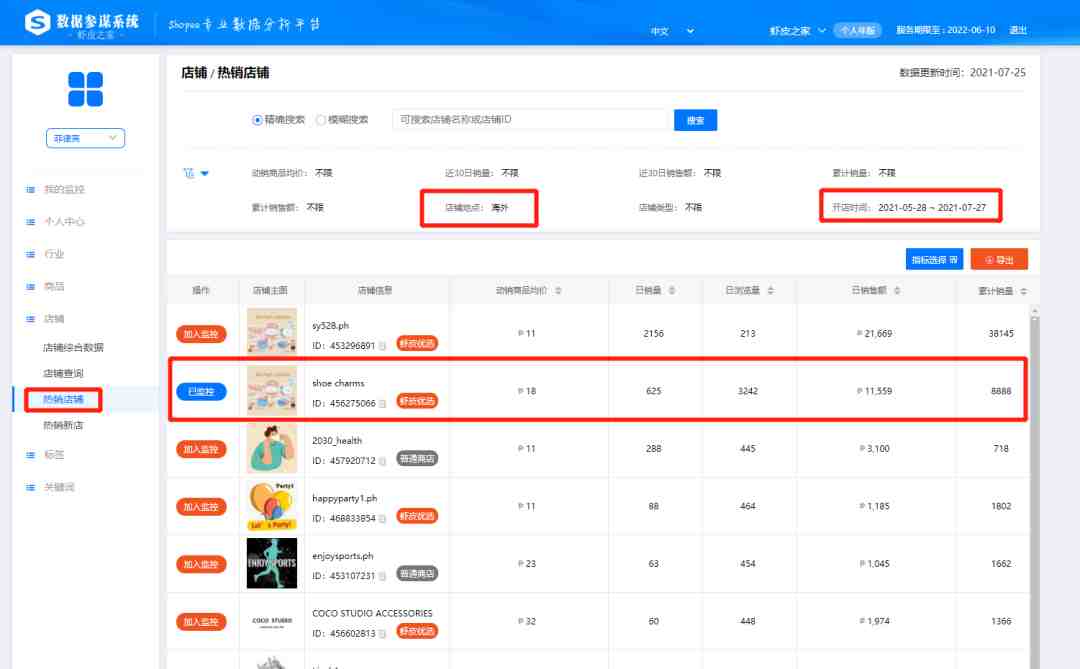The width and height of the screenshot is (1080, 669).
Task: Open the 近30日销量 filter
Action: pyautogui.click(x=481, y=173)
